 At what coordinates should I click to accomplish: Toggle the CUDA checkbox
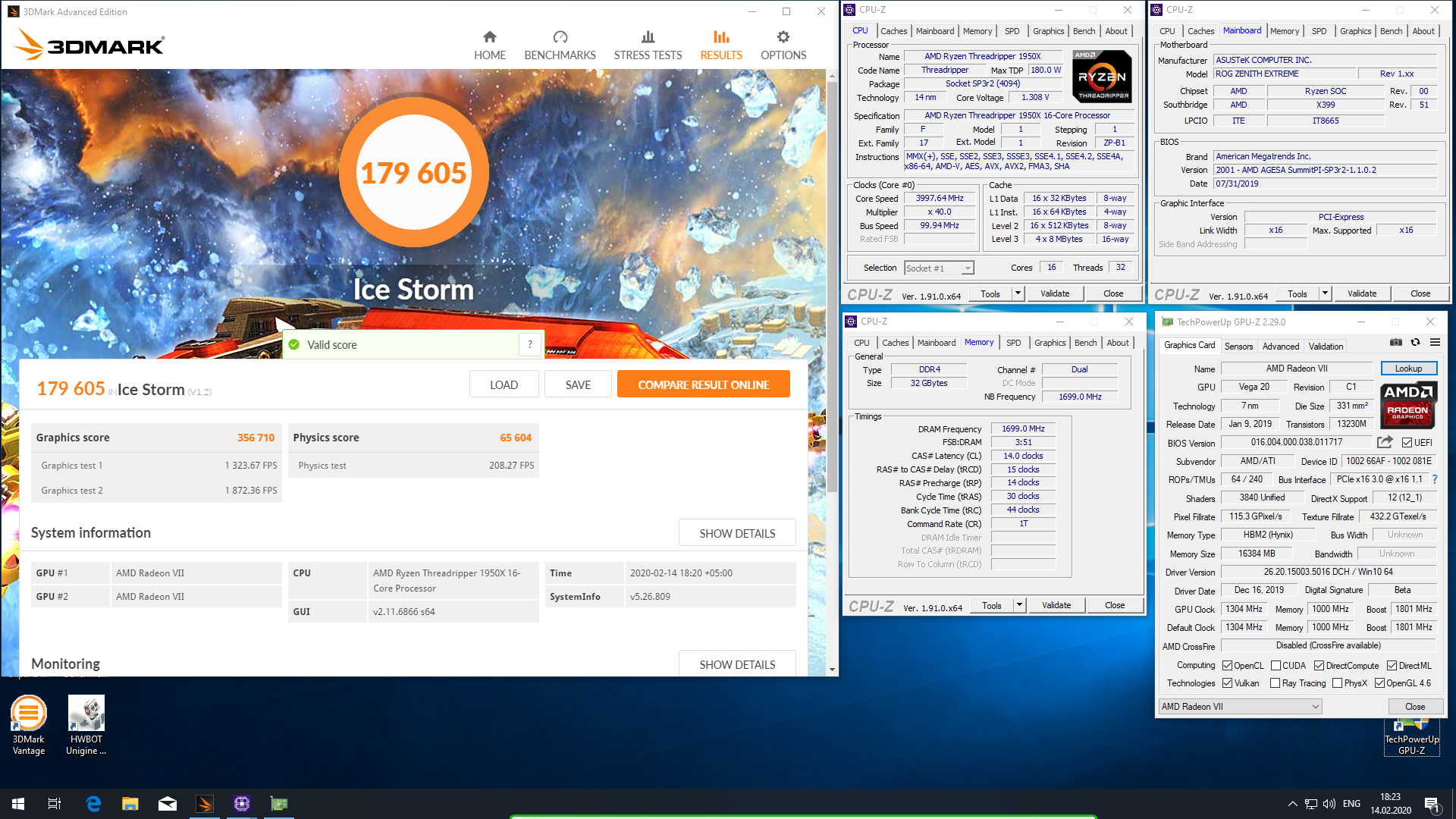pos(1276,666)
